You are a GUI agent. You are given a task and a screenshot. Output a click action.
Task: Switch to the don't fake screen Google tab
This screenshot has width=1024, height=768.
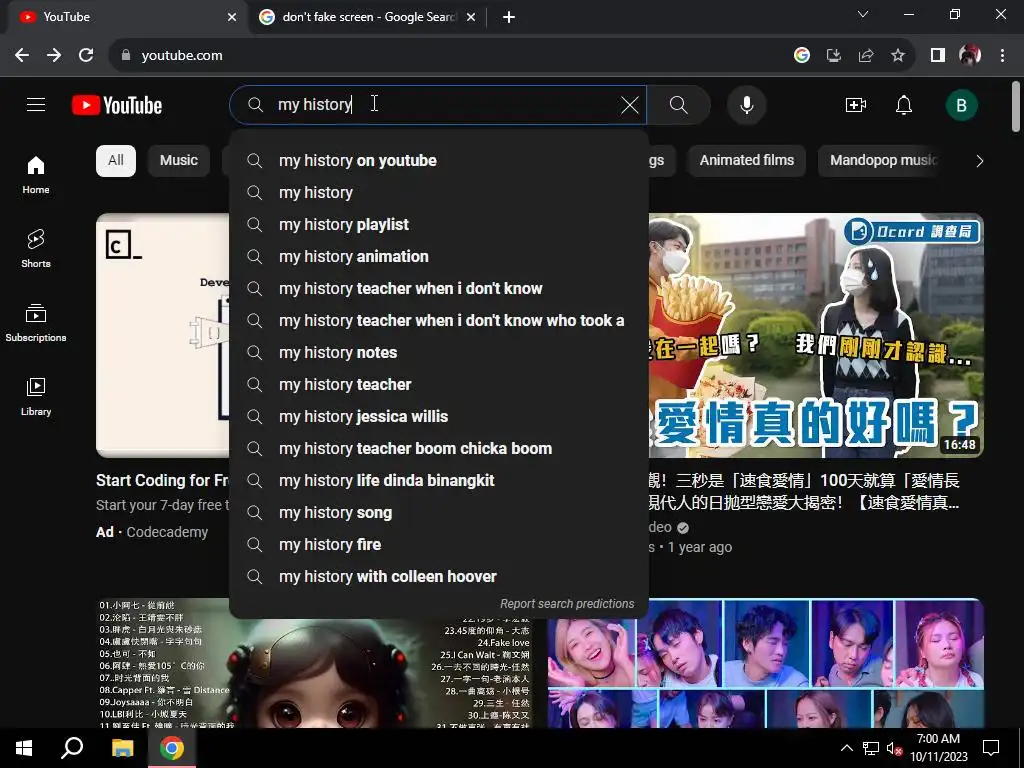pyautogui.click(x=367, y=17)
